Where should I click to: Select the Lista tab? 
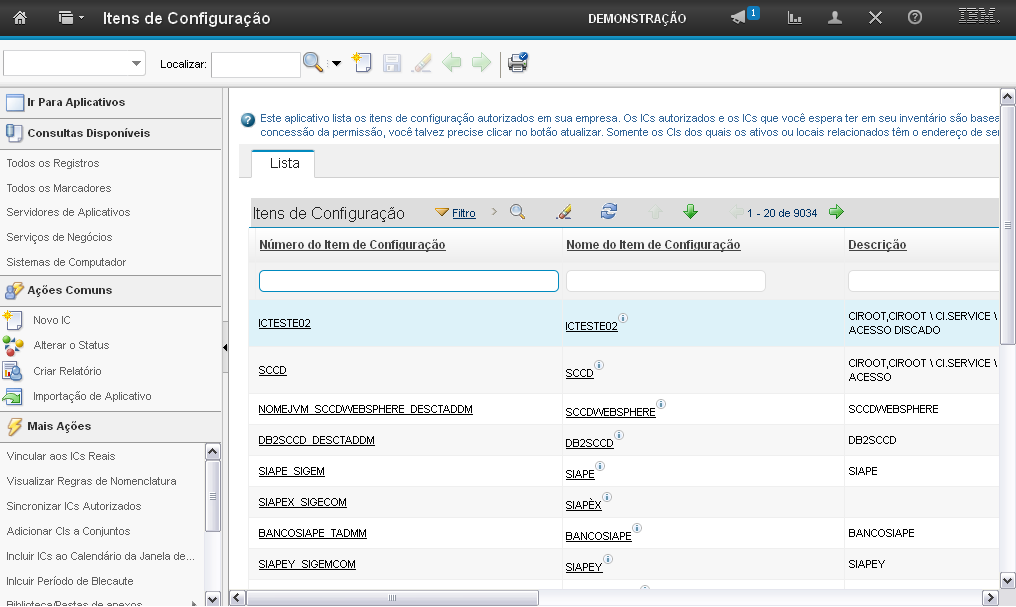tap(283, 164)
